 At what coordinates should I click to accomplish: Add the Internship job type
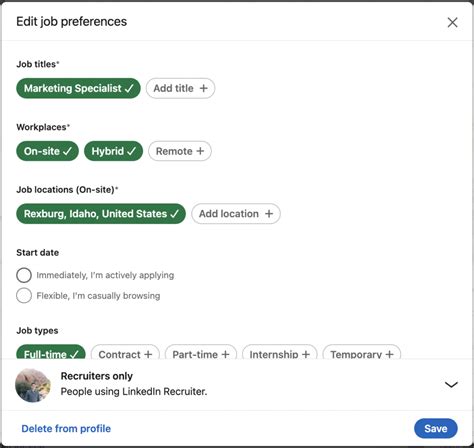(x=280, y=353)
